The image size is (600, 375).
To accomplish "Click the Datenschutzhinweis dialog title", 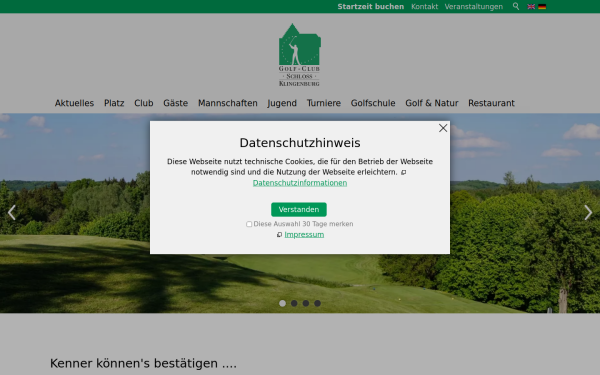I will (300, 143).
